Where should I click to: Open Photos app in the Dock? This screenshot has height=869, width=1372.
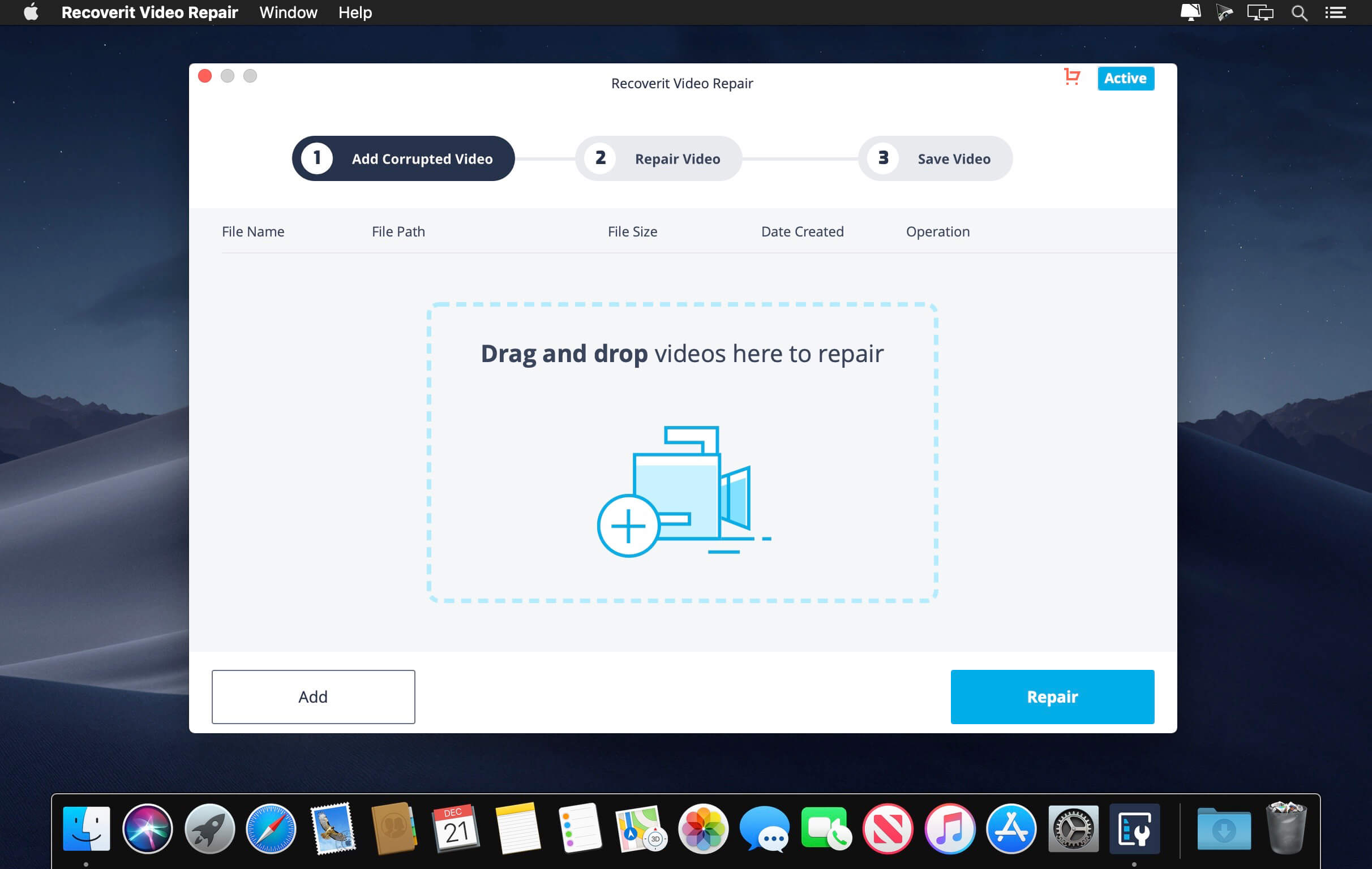(x=703, y=829)
